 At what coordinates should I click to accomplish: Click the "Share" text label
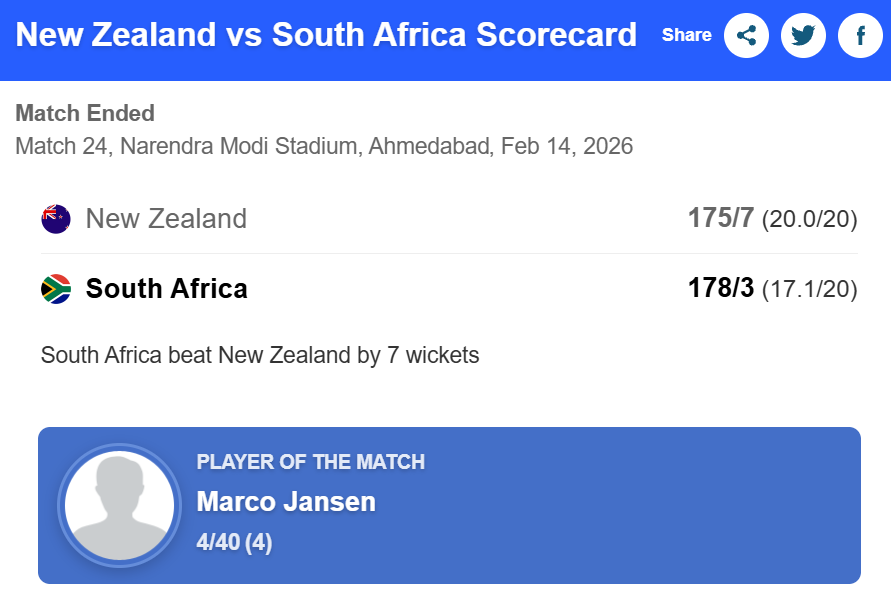pyautogui.click(x=687, y=35)
